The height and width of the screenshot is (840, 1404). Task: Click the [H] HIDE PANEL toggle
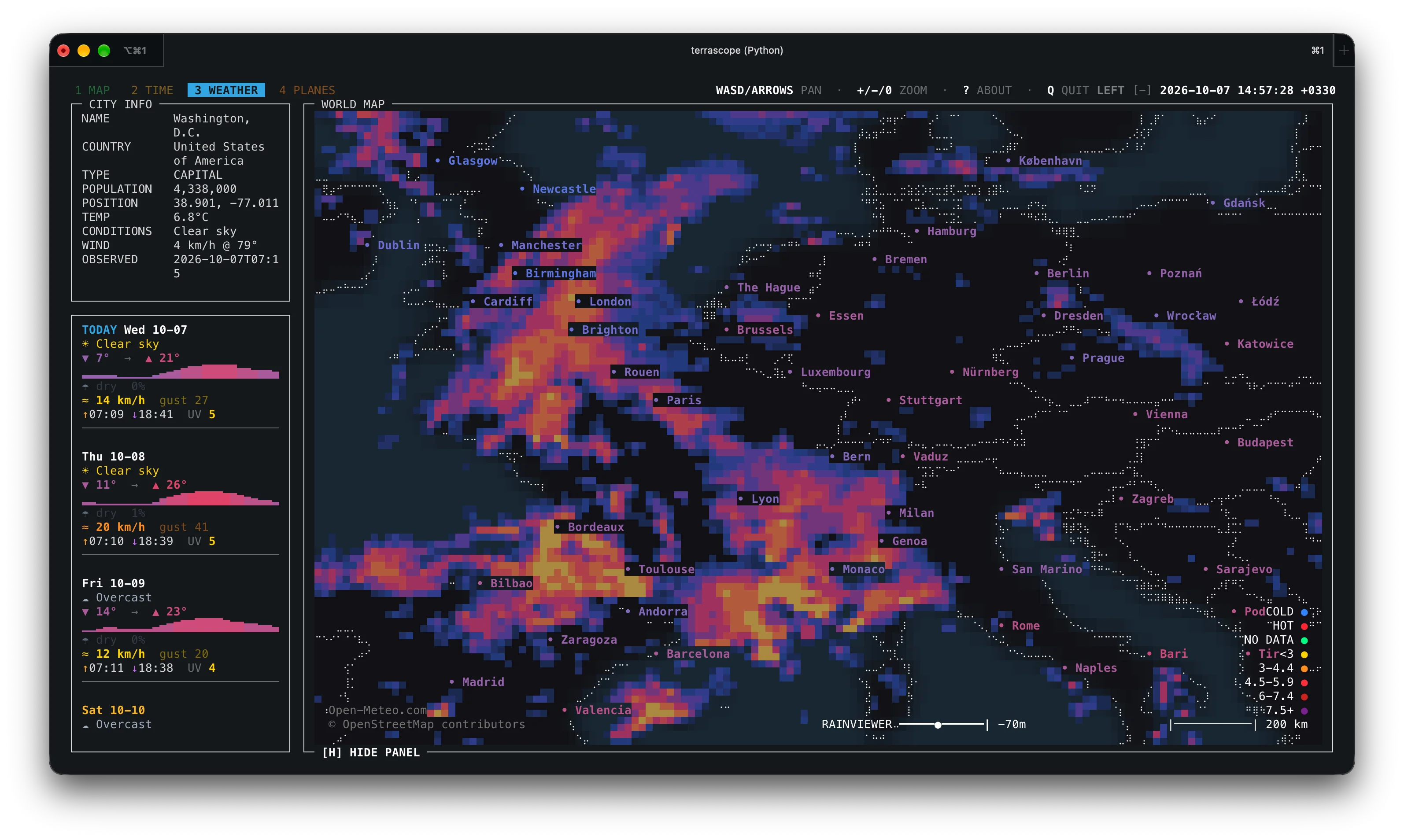tap(371, 752)
